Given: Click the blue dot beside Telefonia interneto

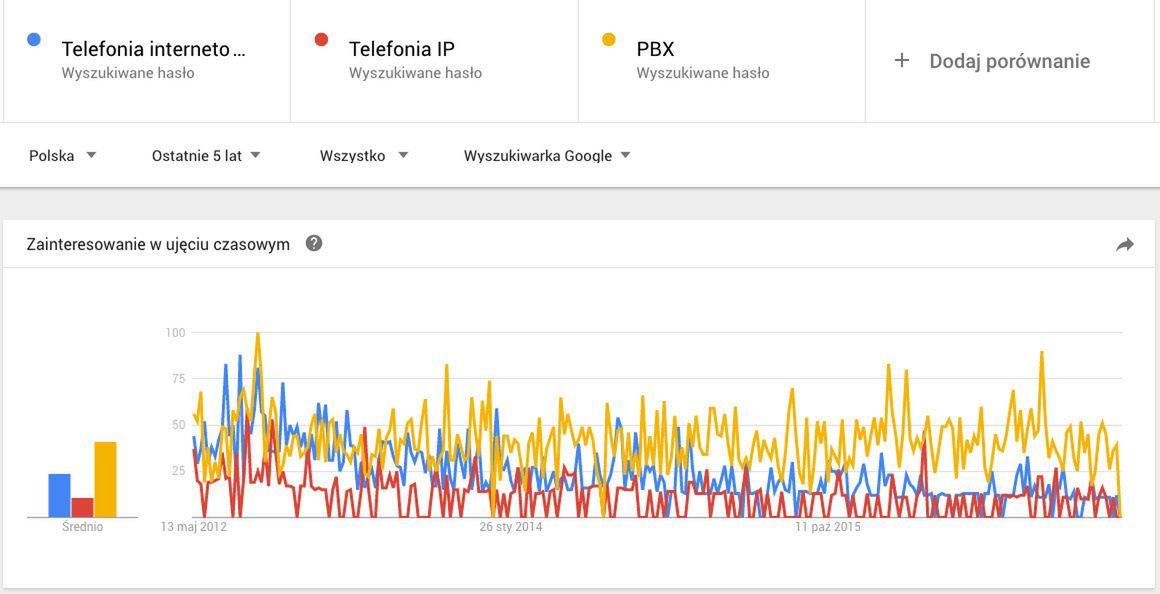Looking at the screenshot, I should click(34, 40).
